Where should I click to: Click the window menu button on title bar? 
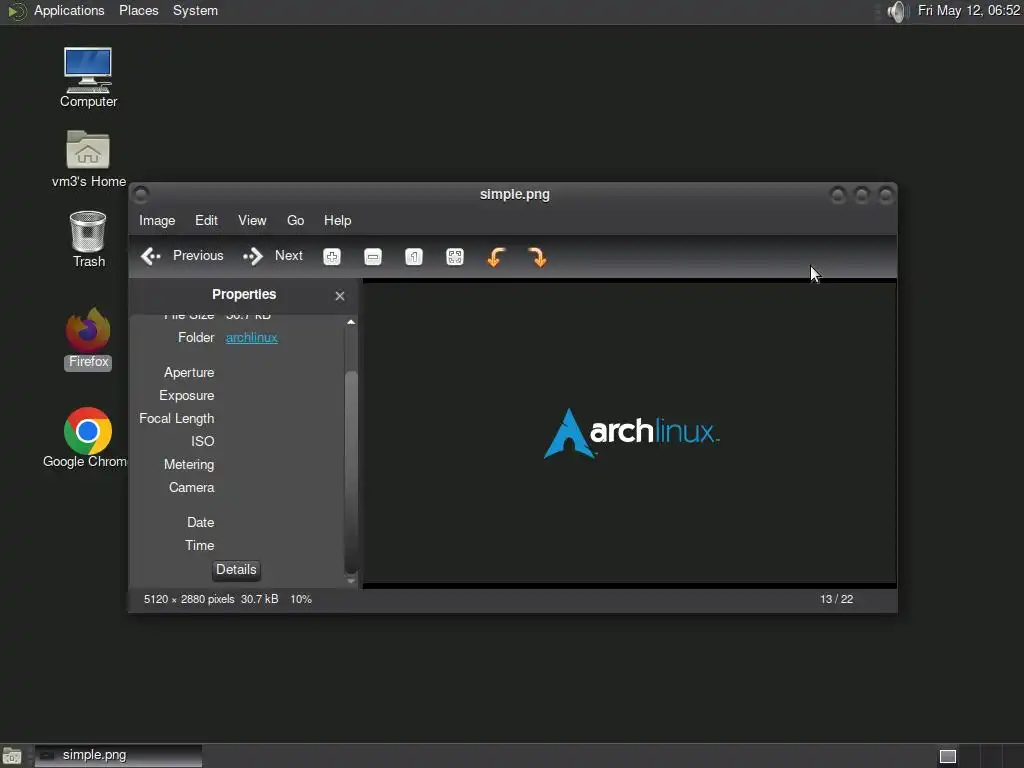pos(141,194)
